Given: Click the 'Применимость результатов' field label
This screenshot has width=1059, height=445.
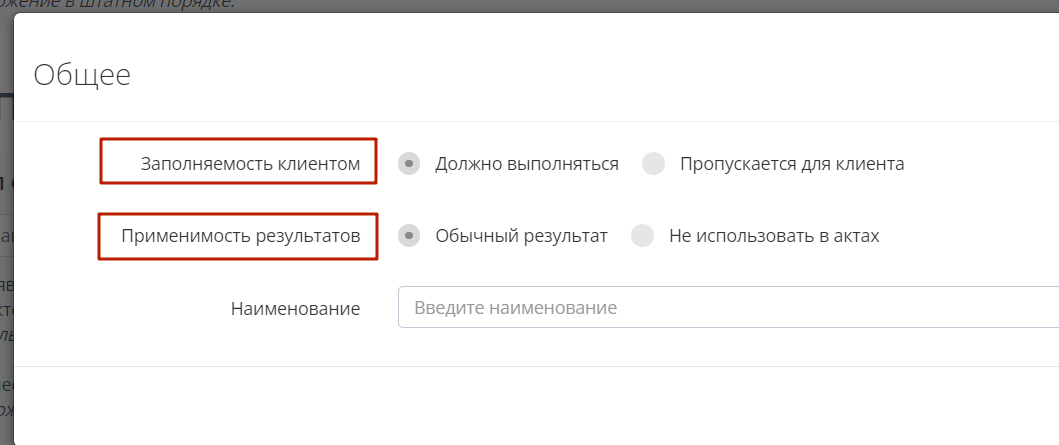Looking at the screenshot, I should [x=240, y=236].
